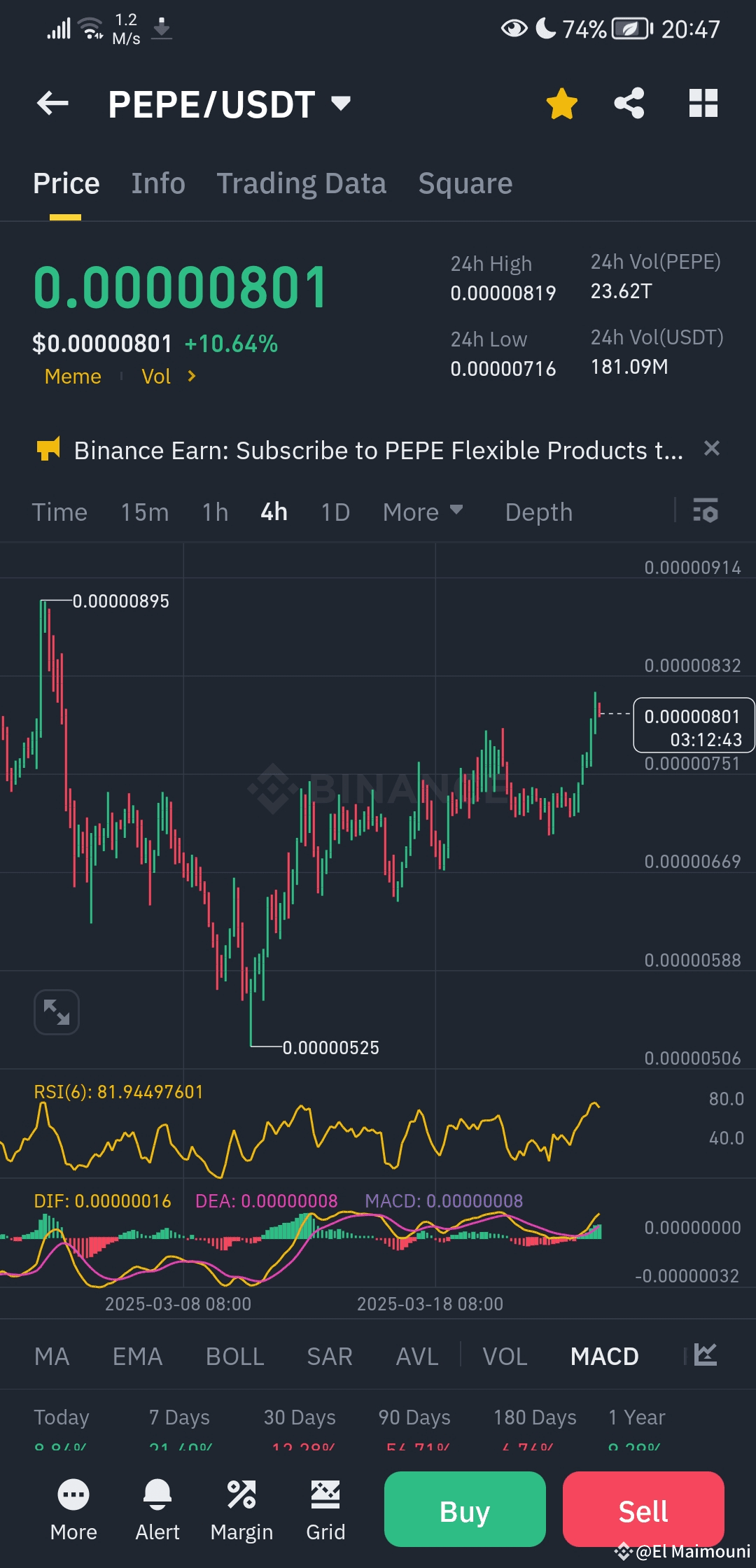Switch to the Info tab
Viewport: 756px width, 1568px height.
tap(158, 183)
